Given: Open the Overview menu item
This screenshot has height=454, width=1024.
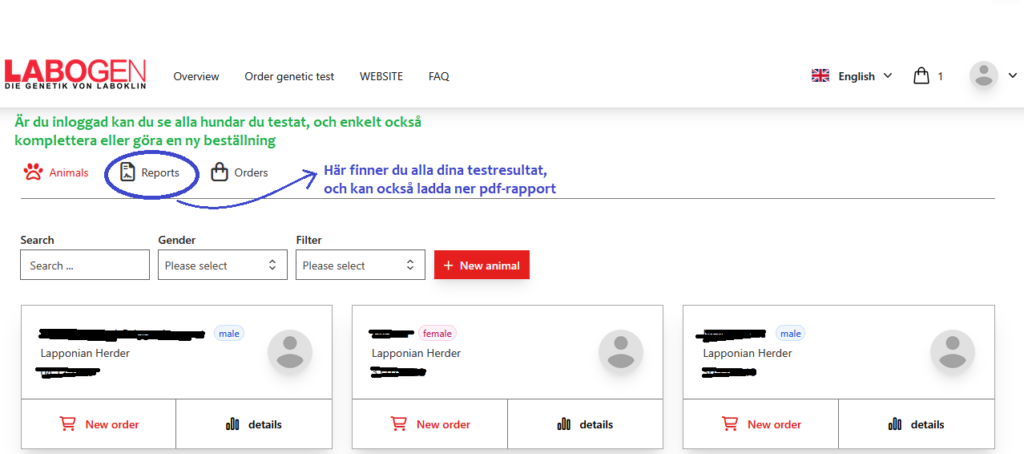Looking at the screenshot, I should pos(196,76).
